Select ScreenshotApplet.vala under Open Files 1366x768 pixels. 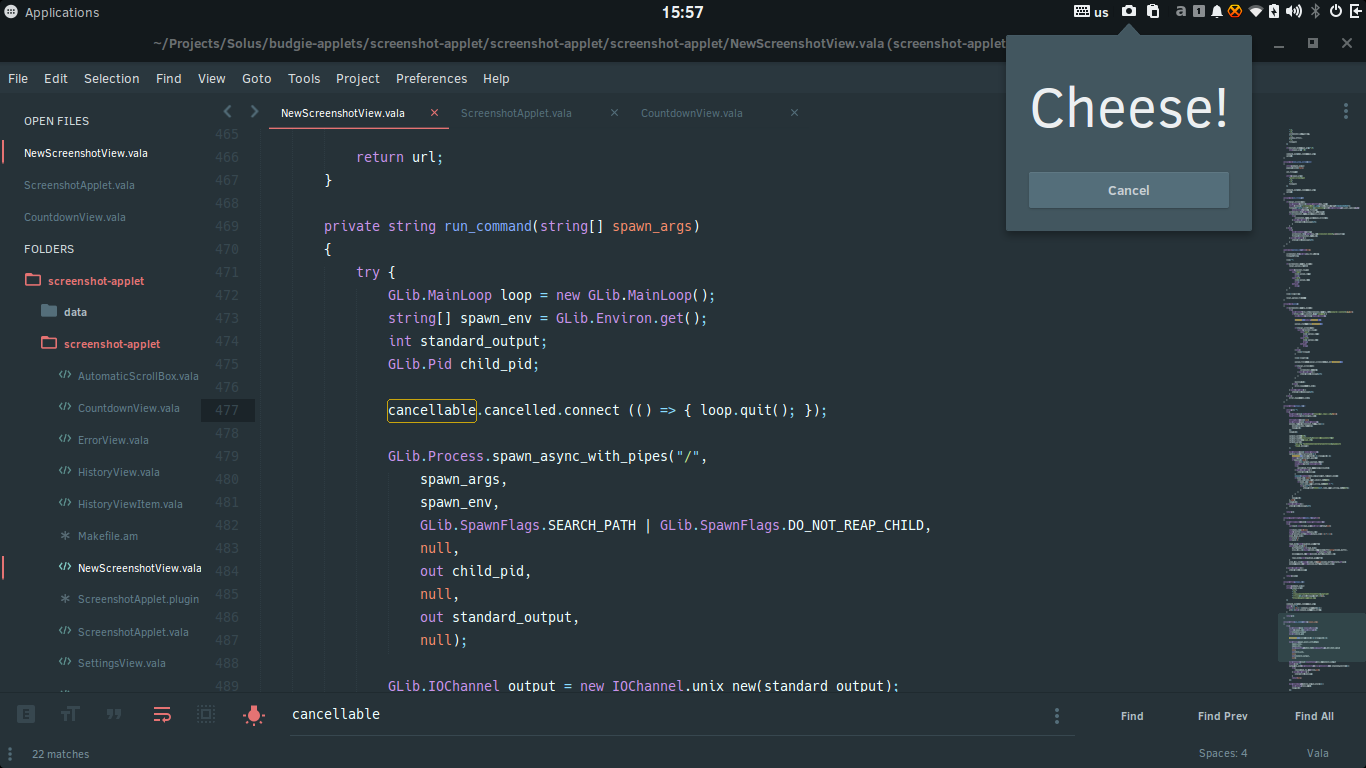[x=79, y=185]
